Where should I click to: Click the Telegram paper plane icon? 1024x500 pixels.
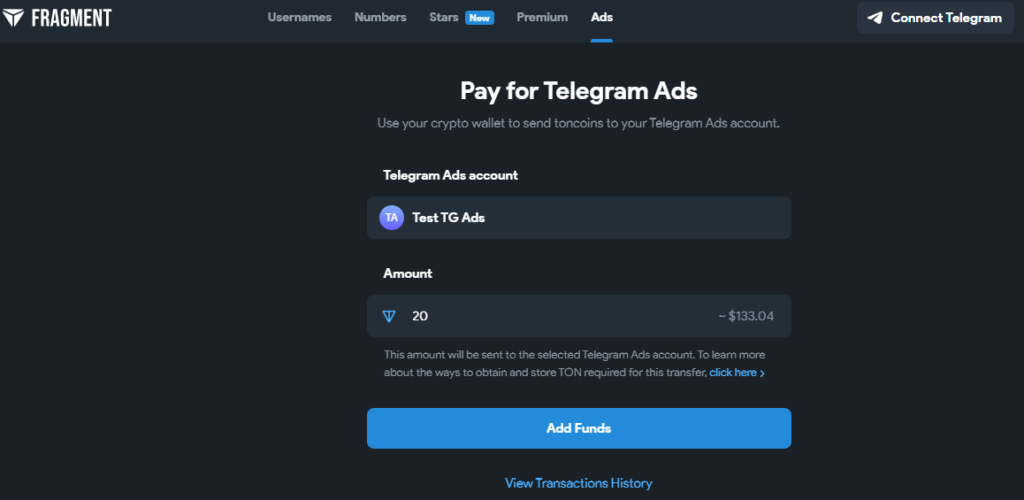[x=875, y=18]
